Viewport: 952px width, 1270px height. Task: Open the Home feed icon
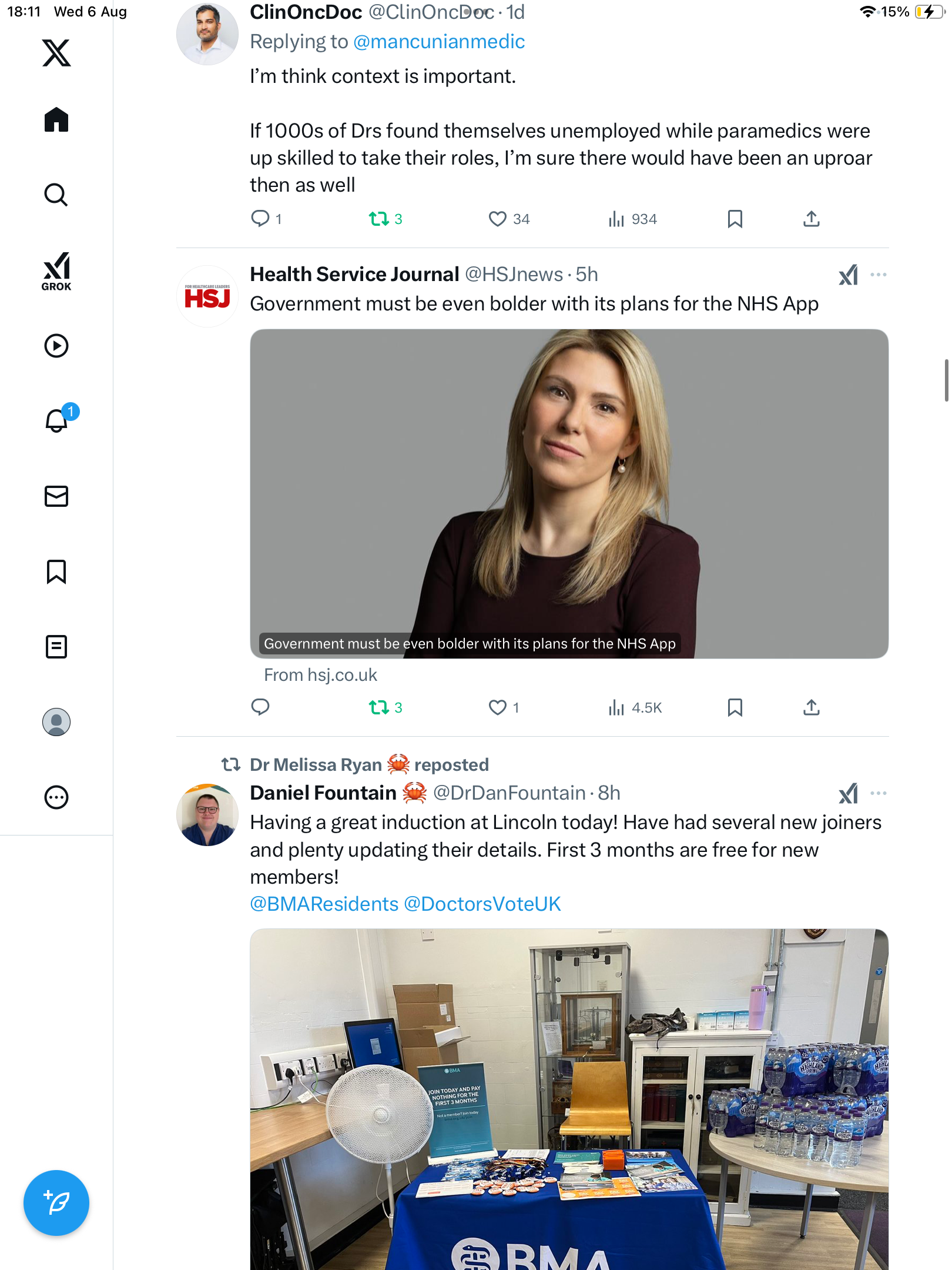click(x=56, y=120)
